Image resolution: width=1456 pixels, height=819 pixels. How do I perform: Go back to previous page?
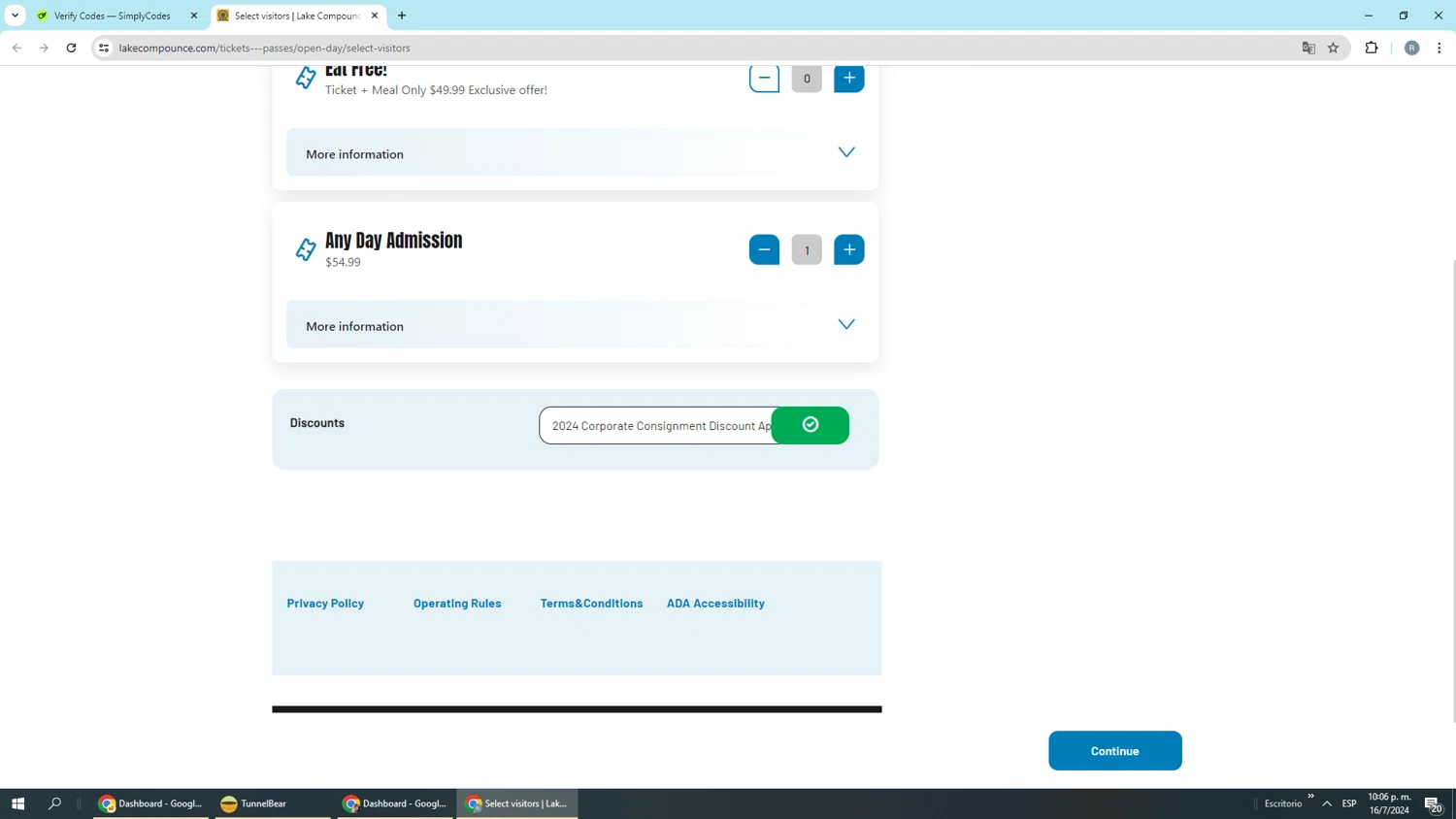coord(17,48)
